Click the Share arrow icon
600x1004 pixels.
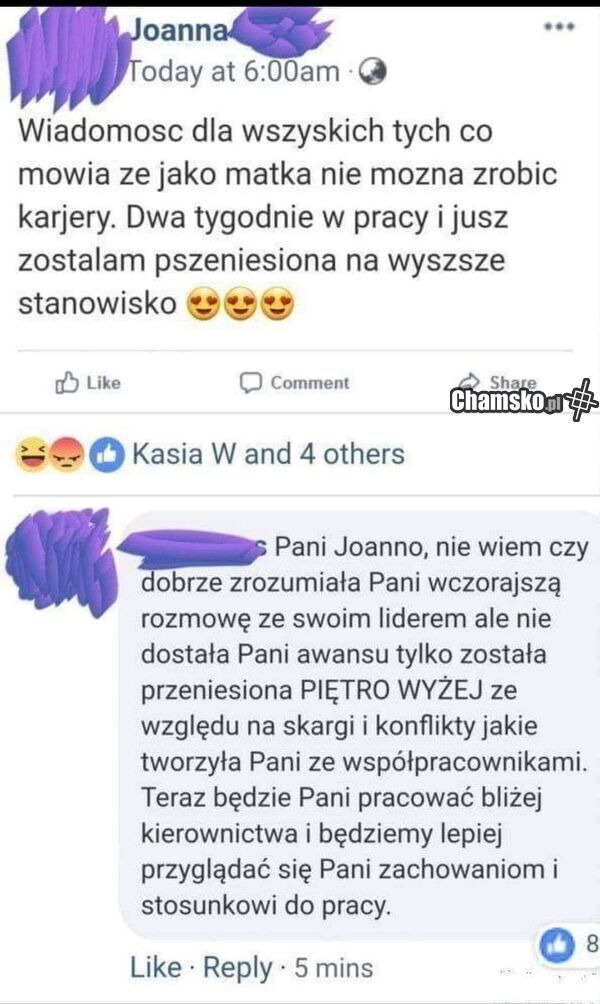(471, 380)
